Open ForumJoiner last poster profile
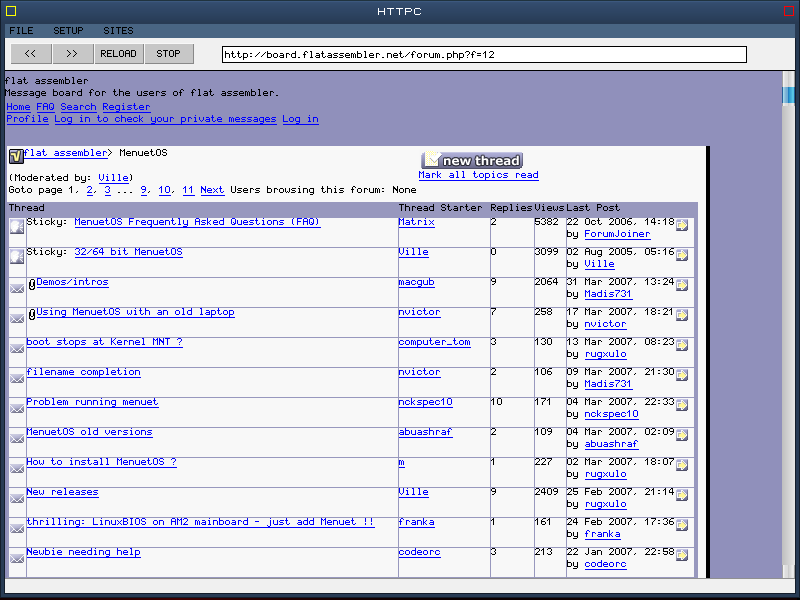The image size is (800, 600). pyautogui.click(x=617, y=234)
